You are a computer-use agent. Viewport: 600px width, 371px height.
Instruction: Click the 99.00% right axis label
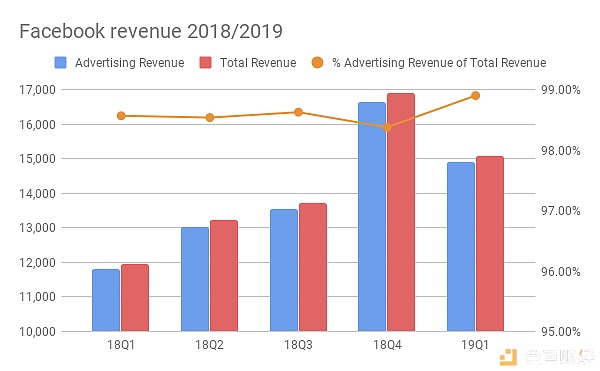561,90
